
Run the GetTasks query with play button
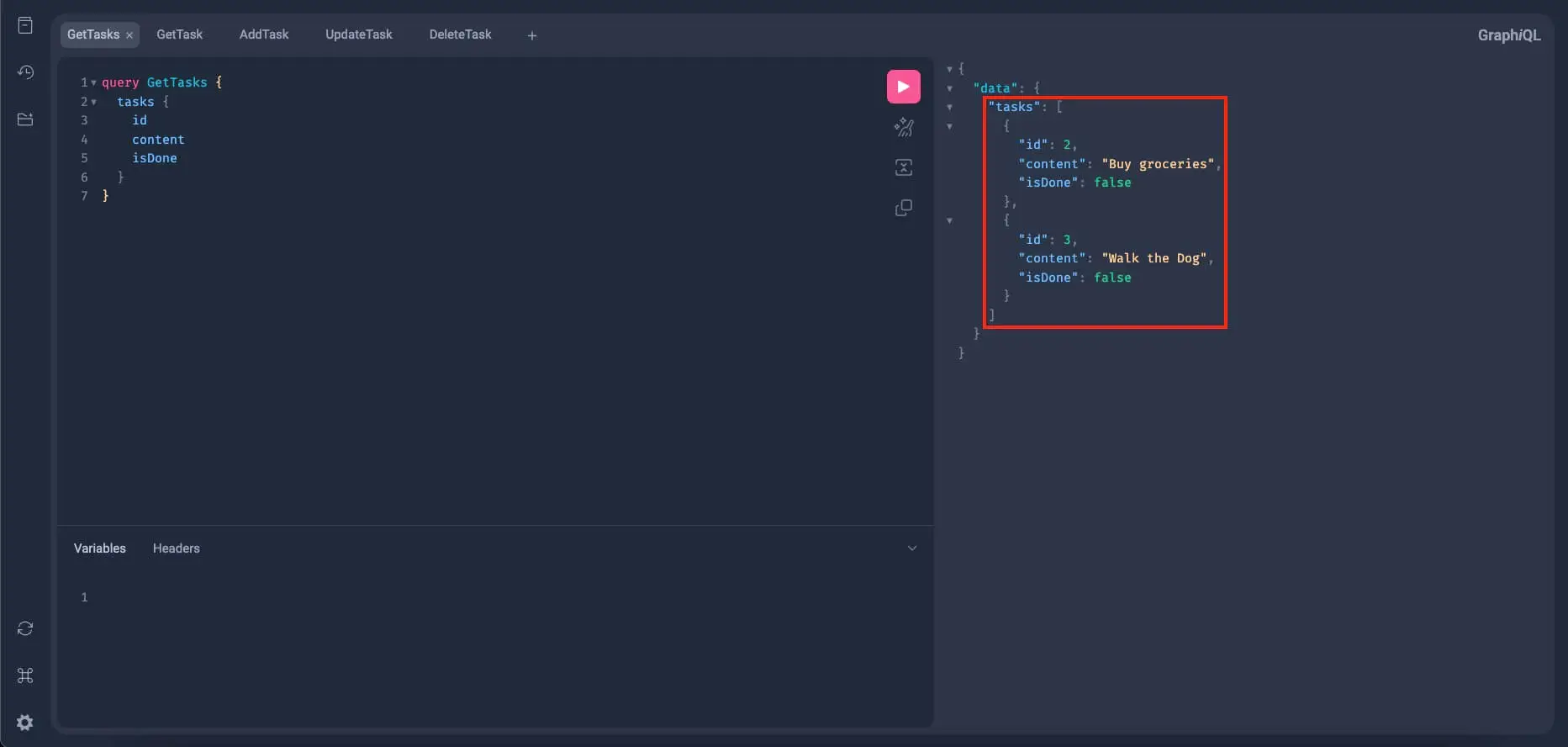[903, 87]
